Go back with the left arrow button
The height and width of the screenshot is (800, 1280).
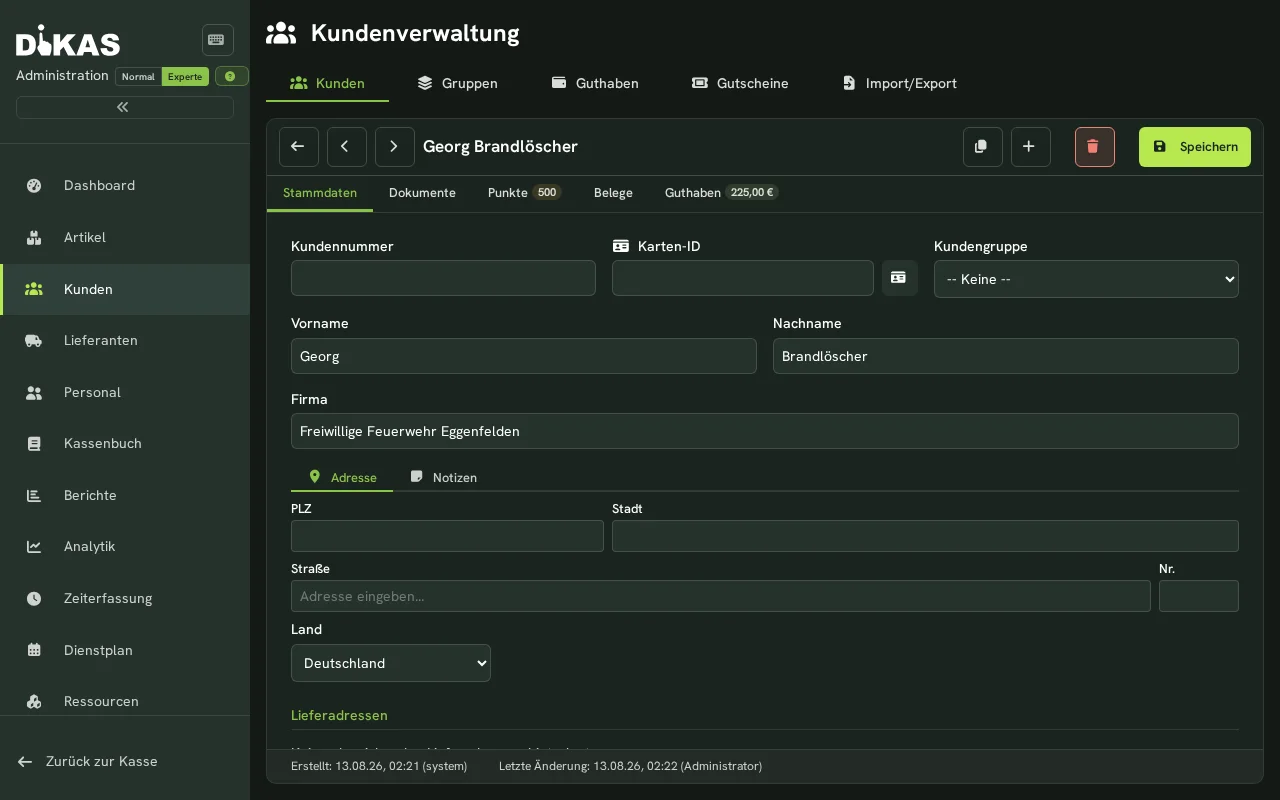click(x=299, y=147)
